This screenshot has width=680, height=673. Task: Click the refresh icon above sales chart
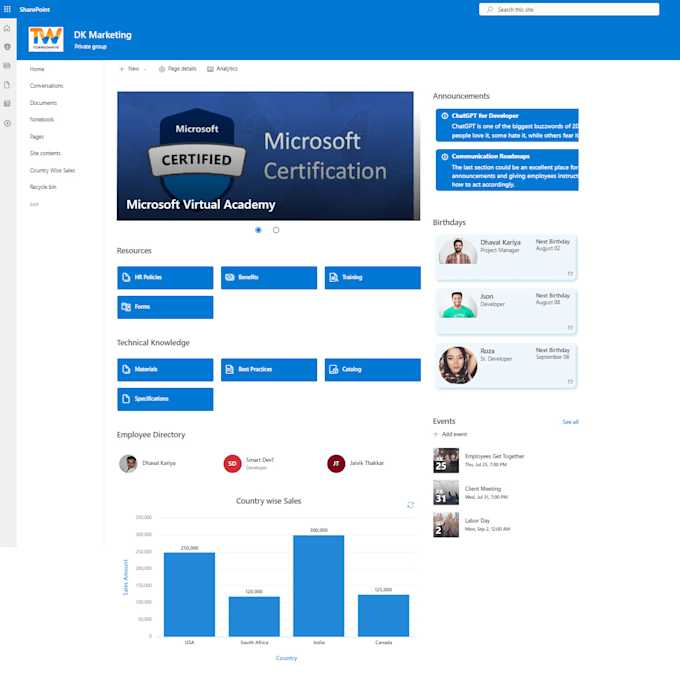point(410,505)
